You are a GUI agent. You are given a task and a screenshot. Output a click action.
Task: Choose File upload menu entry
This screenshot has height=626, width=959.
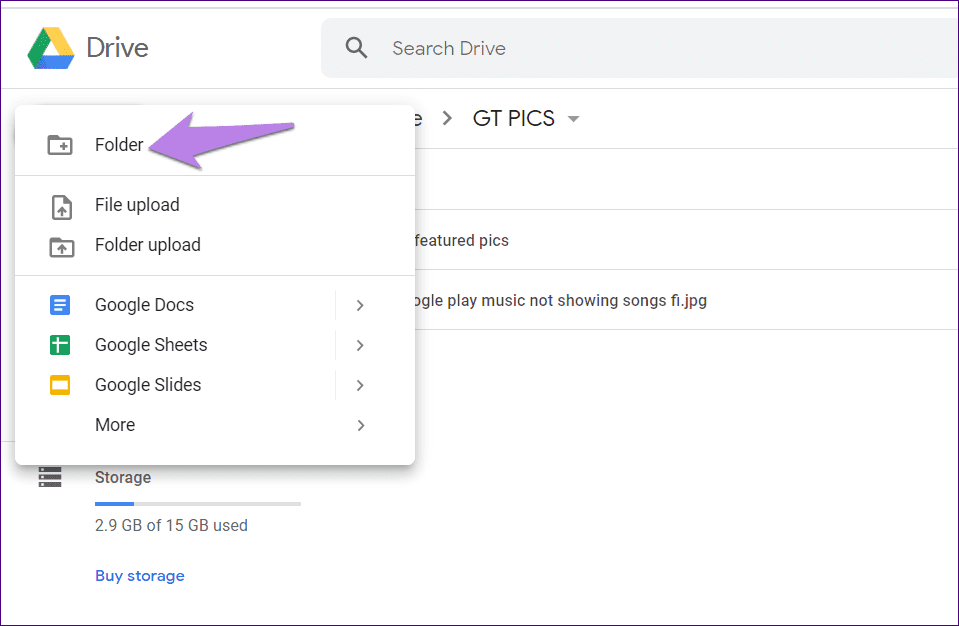(215, 205)
